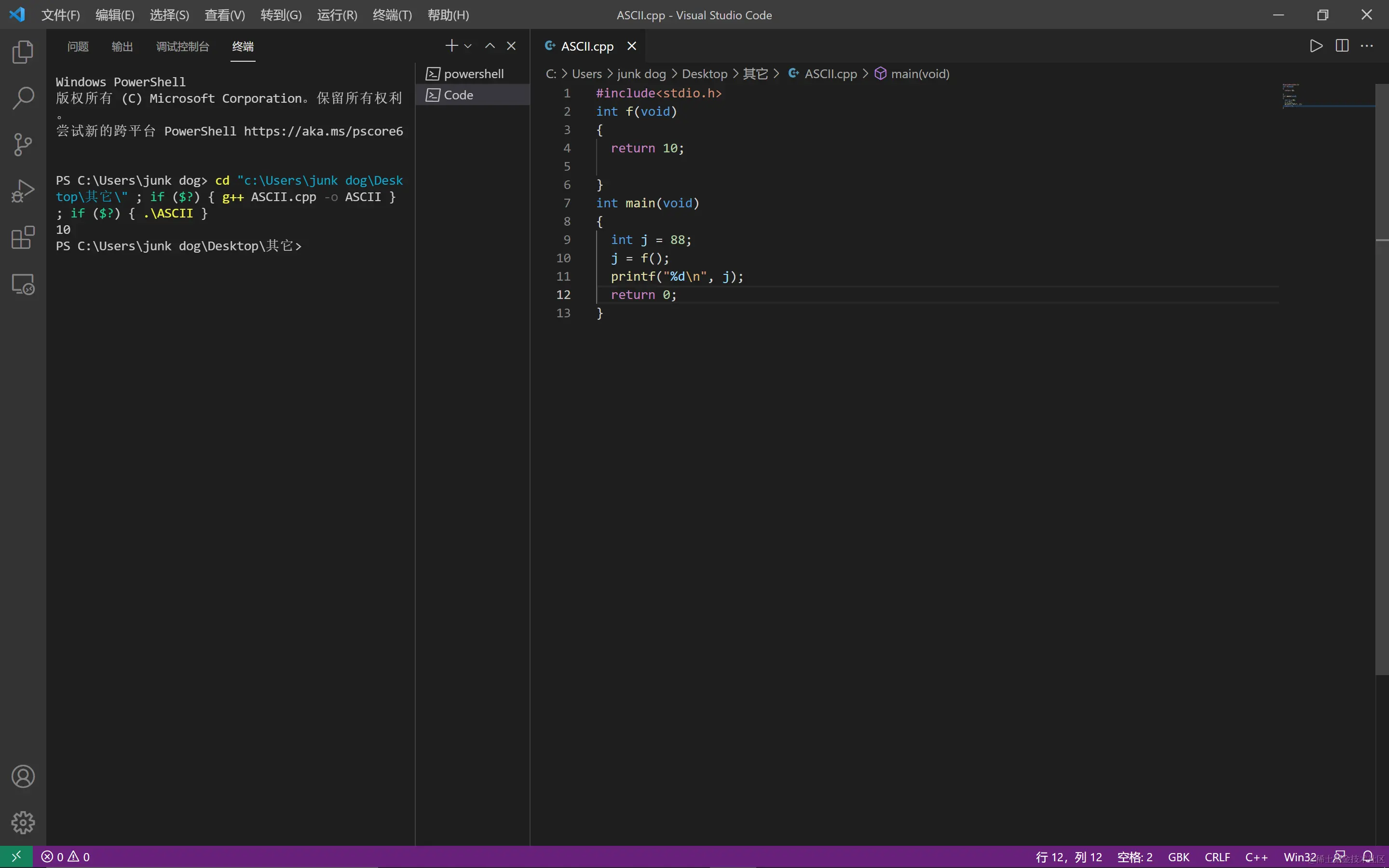This screenshot has height=868, width=1389.
Task: Expand the new terminal launch profile dropdown
Action: 468,46
